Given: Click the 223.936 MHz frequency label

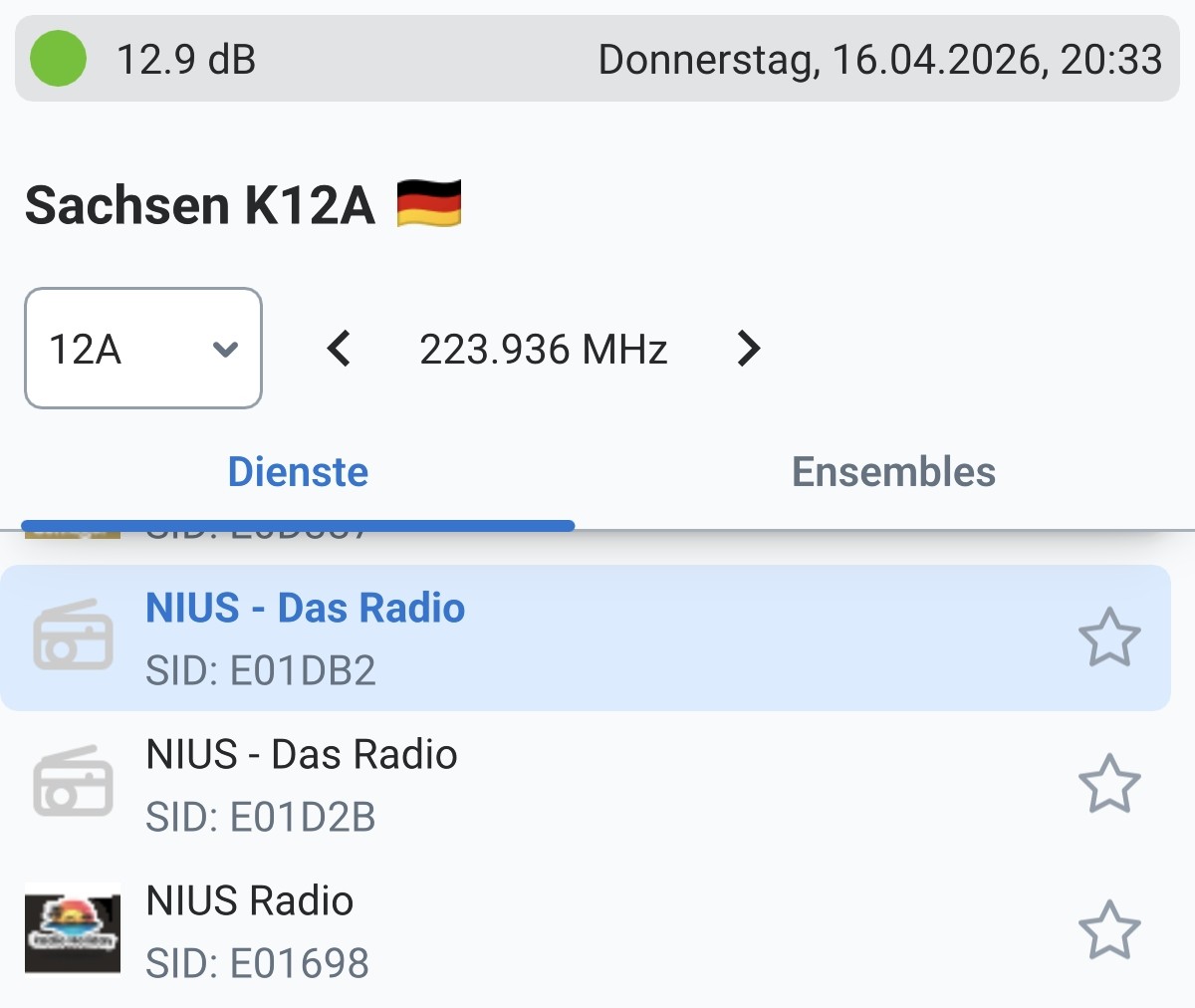Looking at the screenshot, I should click(543, 350).
